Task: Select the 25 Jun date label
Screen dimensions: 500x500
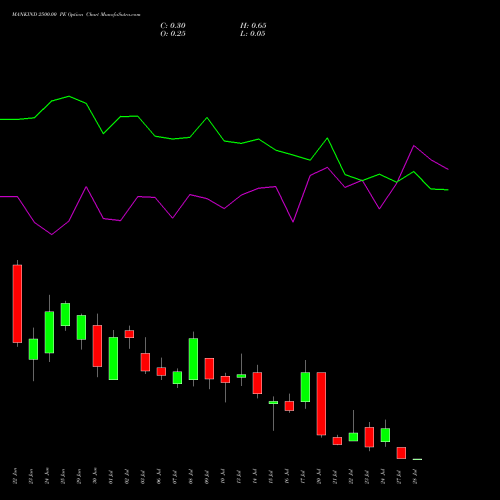Action: (x=63, y=476)
